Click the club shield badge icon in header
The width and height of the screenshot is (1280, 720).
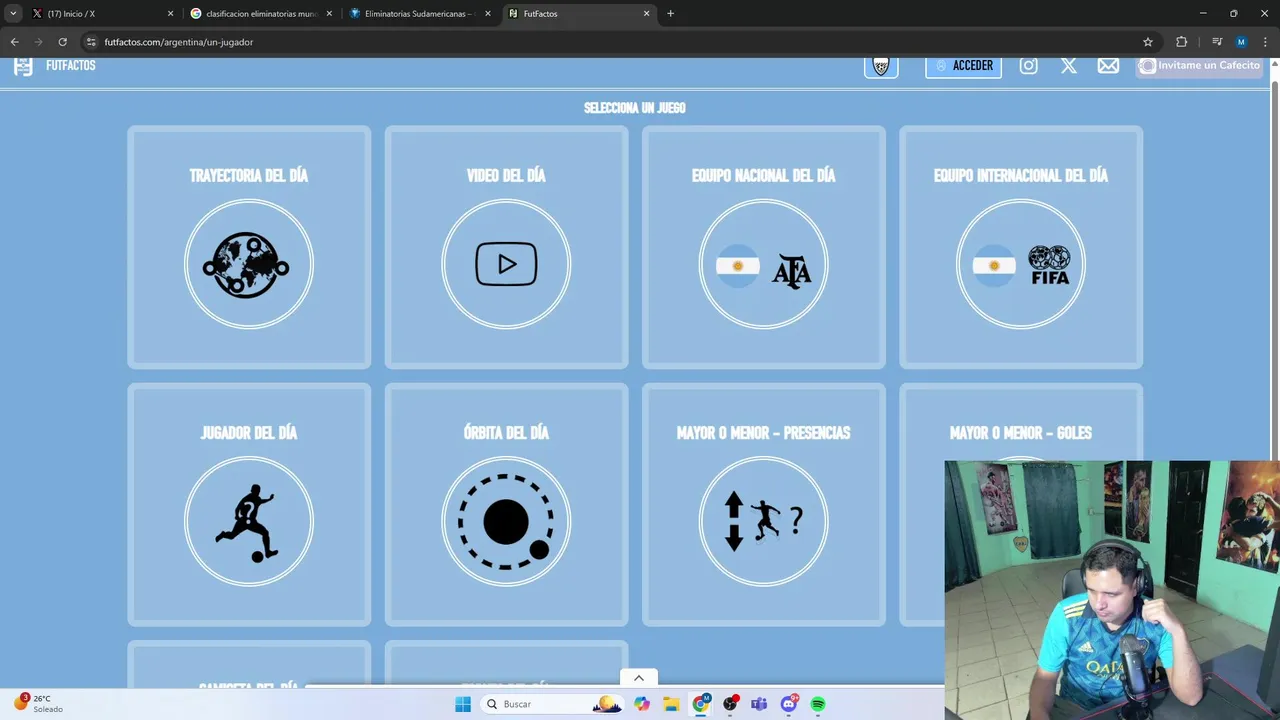881,67
